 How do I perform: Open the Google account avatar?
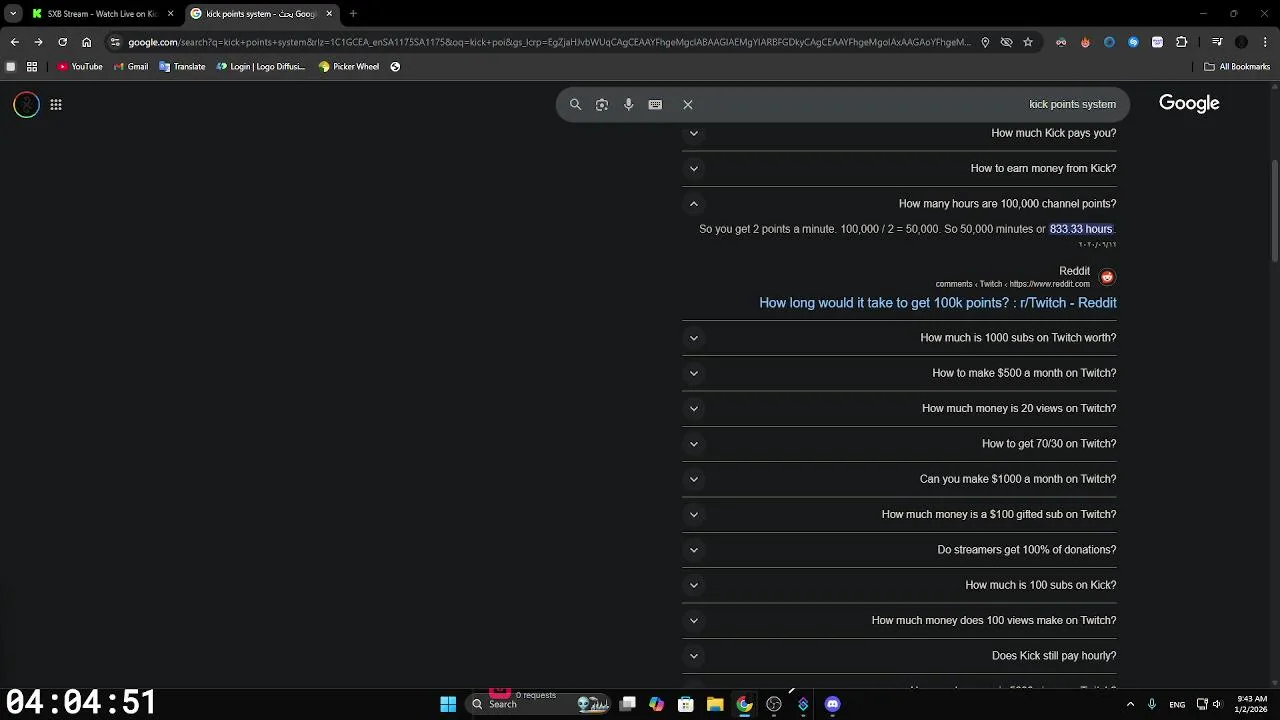(x=27, y=104)
